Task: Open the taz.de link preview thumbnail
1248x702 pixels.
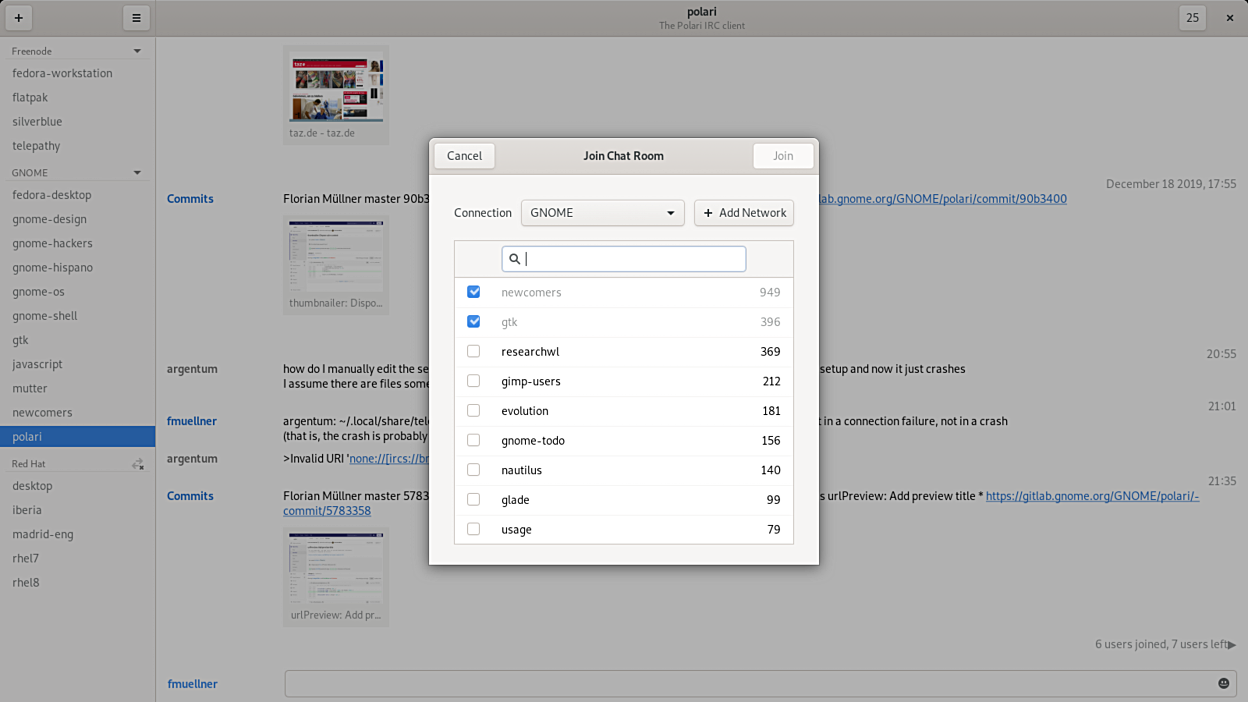Action: click(336, 90)
